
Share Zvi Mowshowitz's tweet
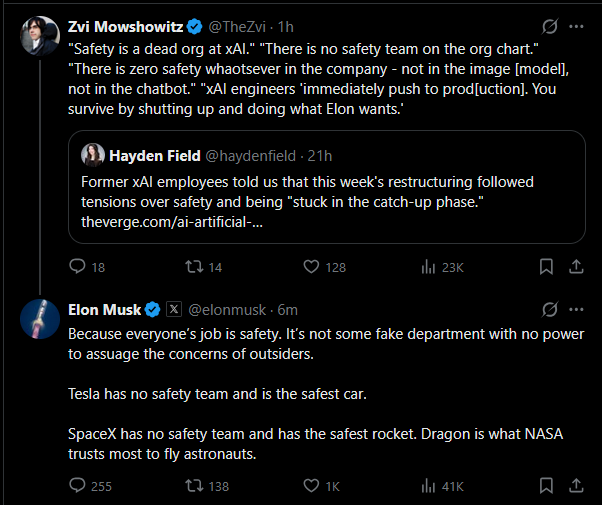(576, 267)
